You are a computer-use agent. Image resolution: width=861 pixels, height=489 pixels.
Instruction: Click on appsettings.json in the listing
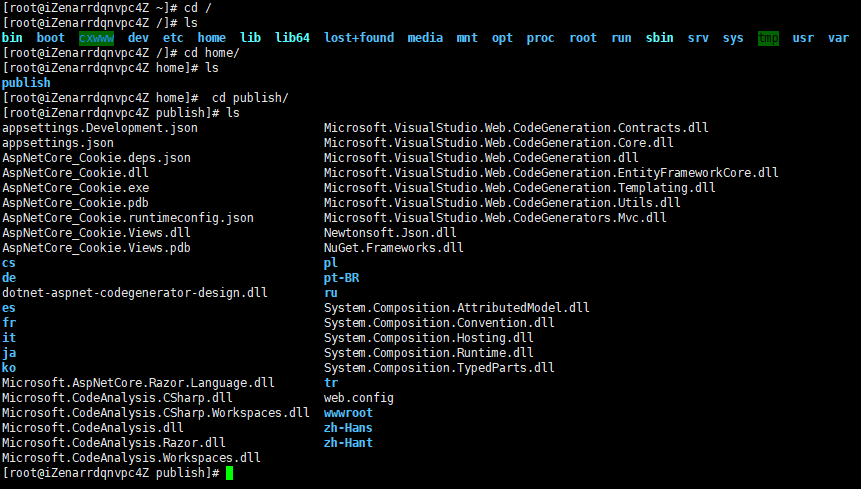coord(58,143)
